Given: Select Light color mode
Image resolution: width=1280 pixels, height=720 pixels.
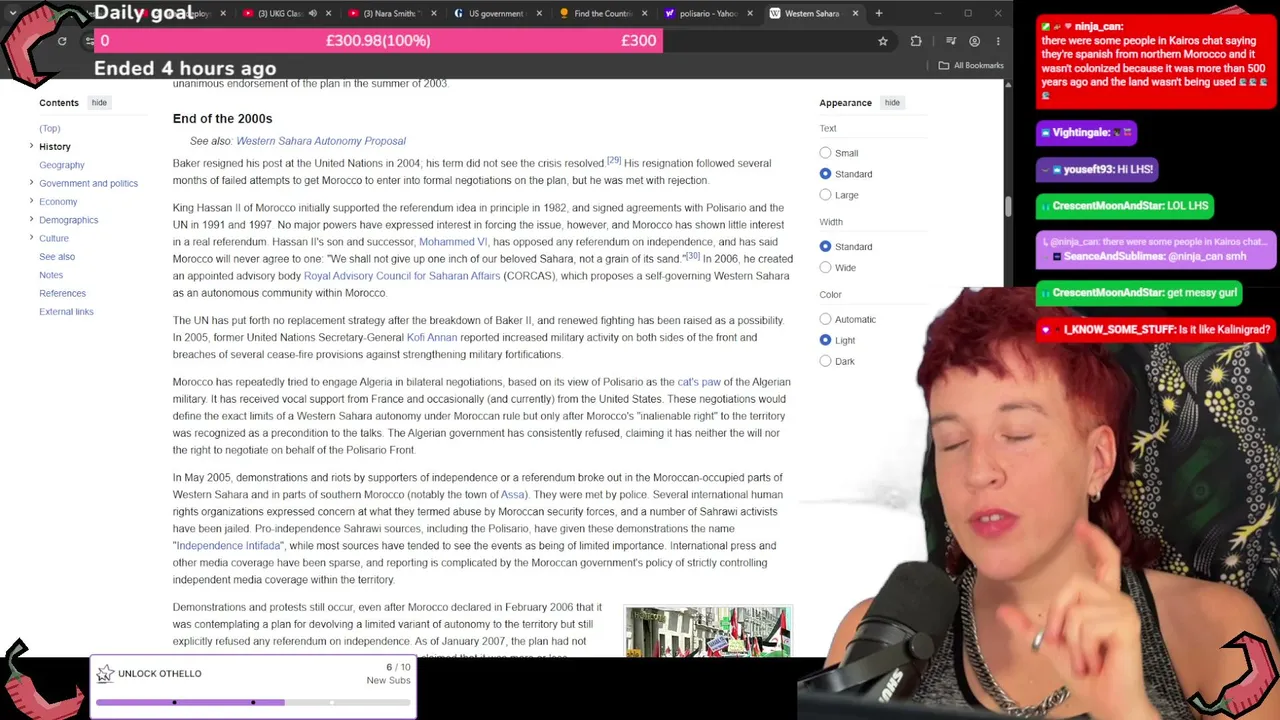Looking at the screenshot, I should [826, 340].
